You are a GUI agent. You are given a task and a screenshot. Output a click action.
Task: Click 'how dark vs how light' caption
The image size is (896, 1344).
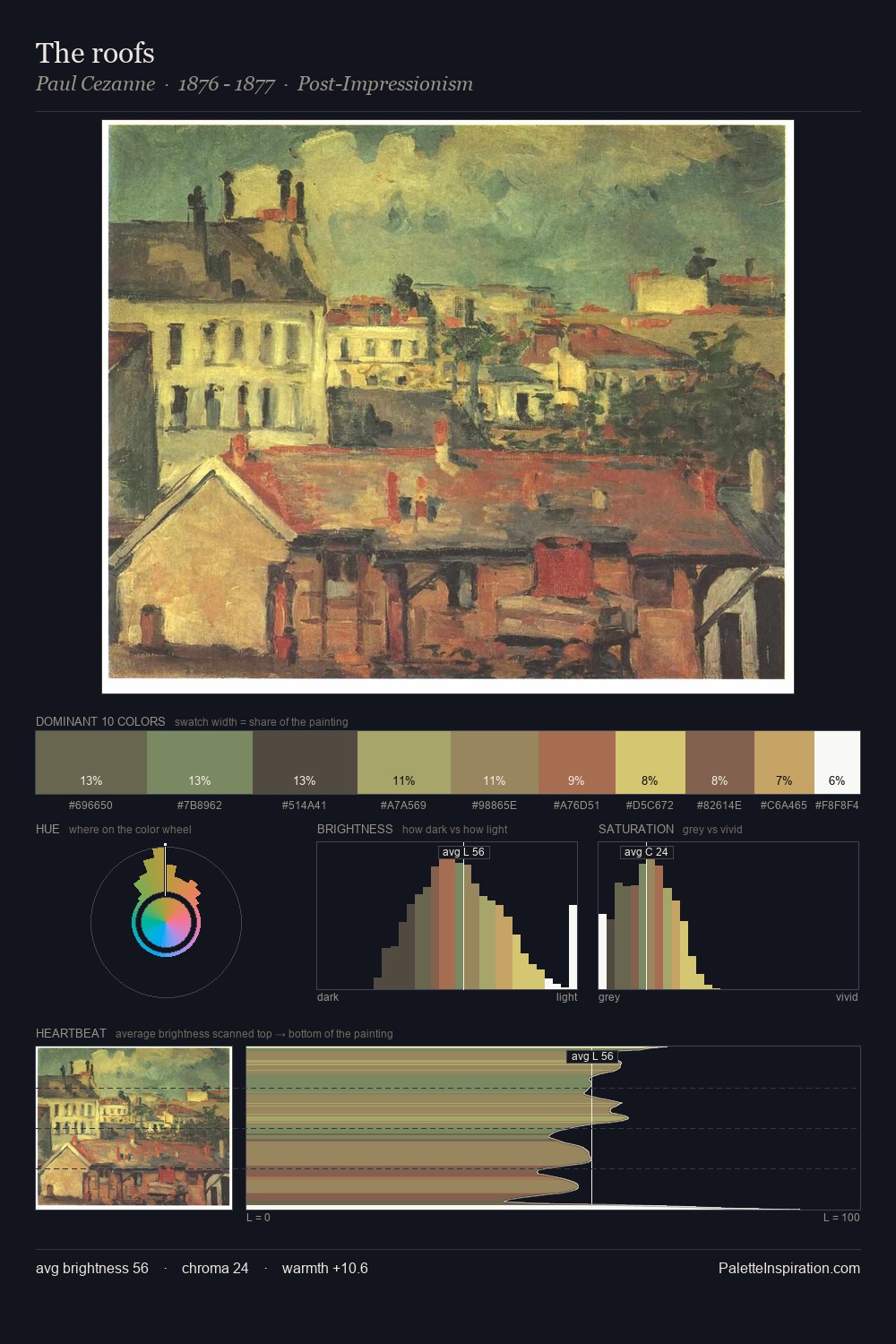point(455,830)
